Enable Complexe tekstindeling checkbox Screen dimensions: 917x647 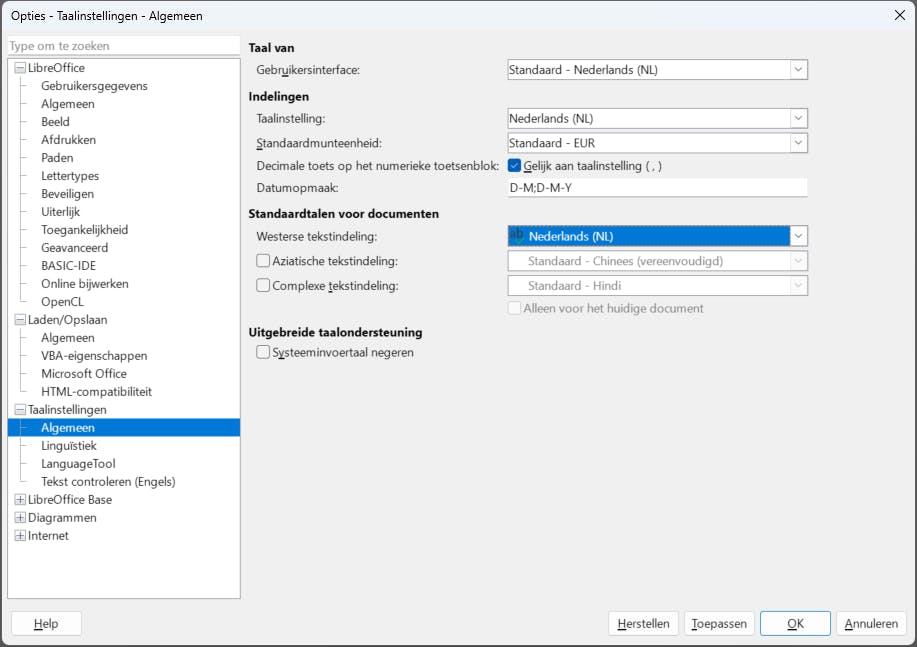tap(264, 285)
